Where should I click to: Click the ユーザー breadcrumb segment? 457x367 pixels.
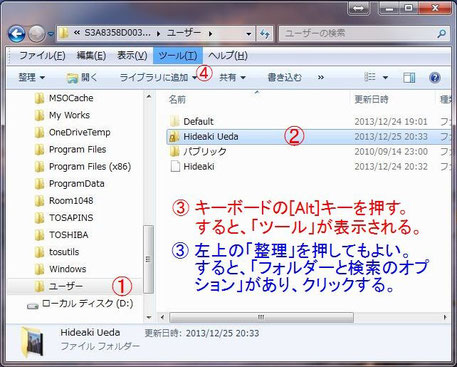(184, 33)
